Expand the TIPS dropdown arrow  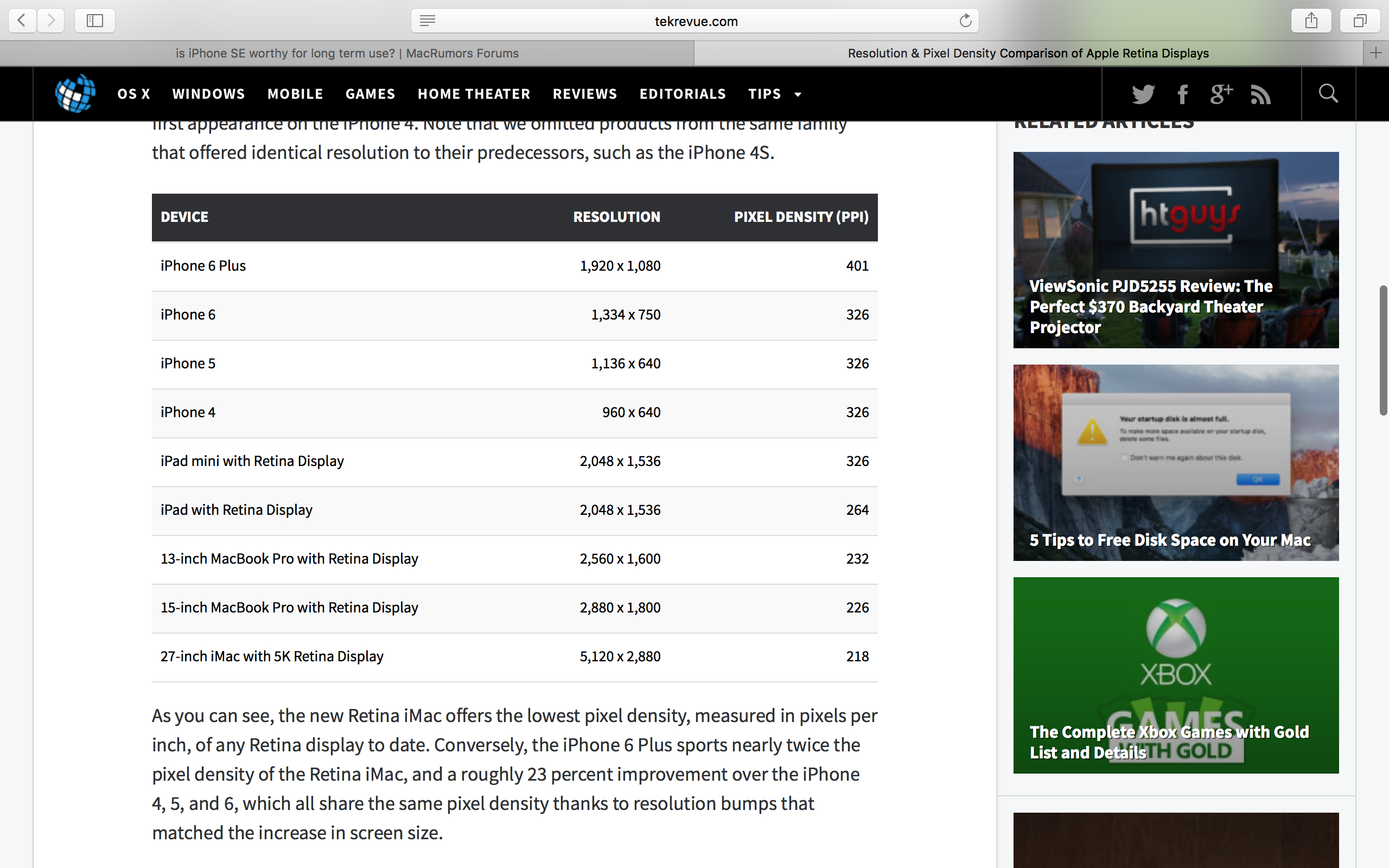tap(798, 94)
